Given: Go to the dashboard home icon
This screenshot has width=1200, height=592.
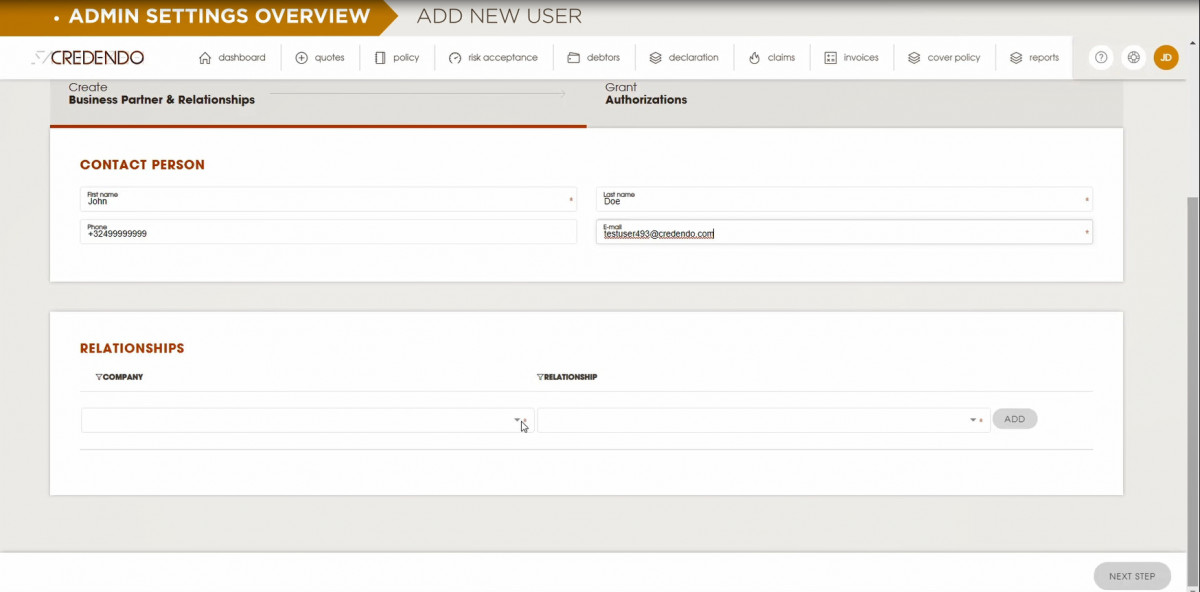Looking at the screenshot, I should coord(205,58).
